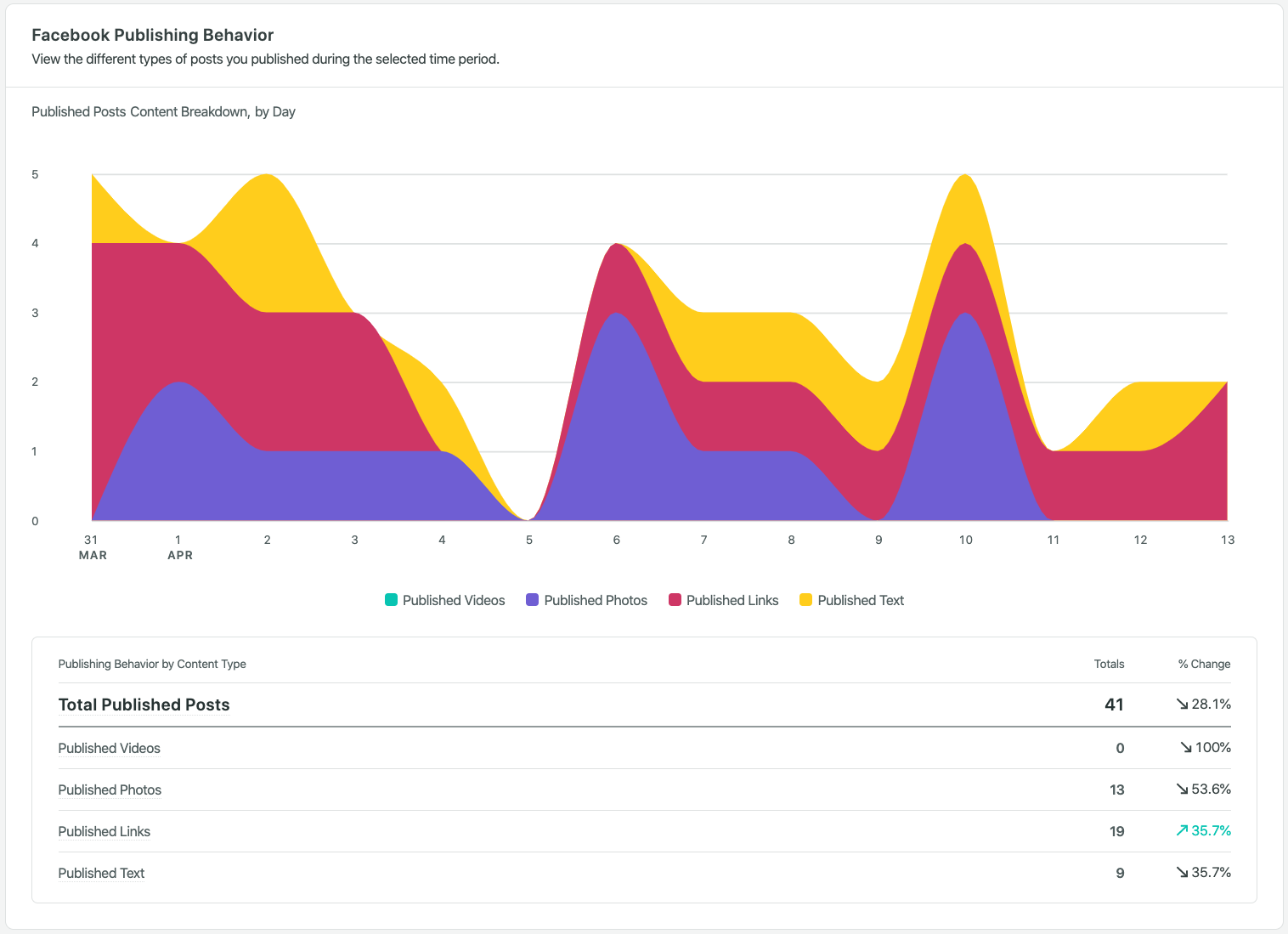This screenshot has height=934, width=1288.
Task: Click the down arrow beside 53.6%
Action: point(1182,789)
